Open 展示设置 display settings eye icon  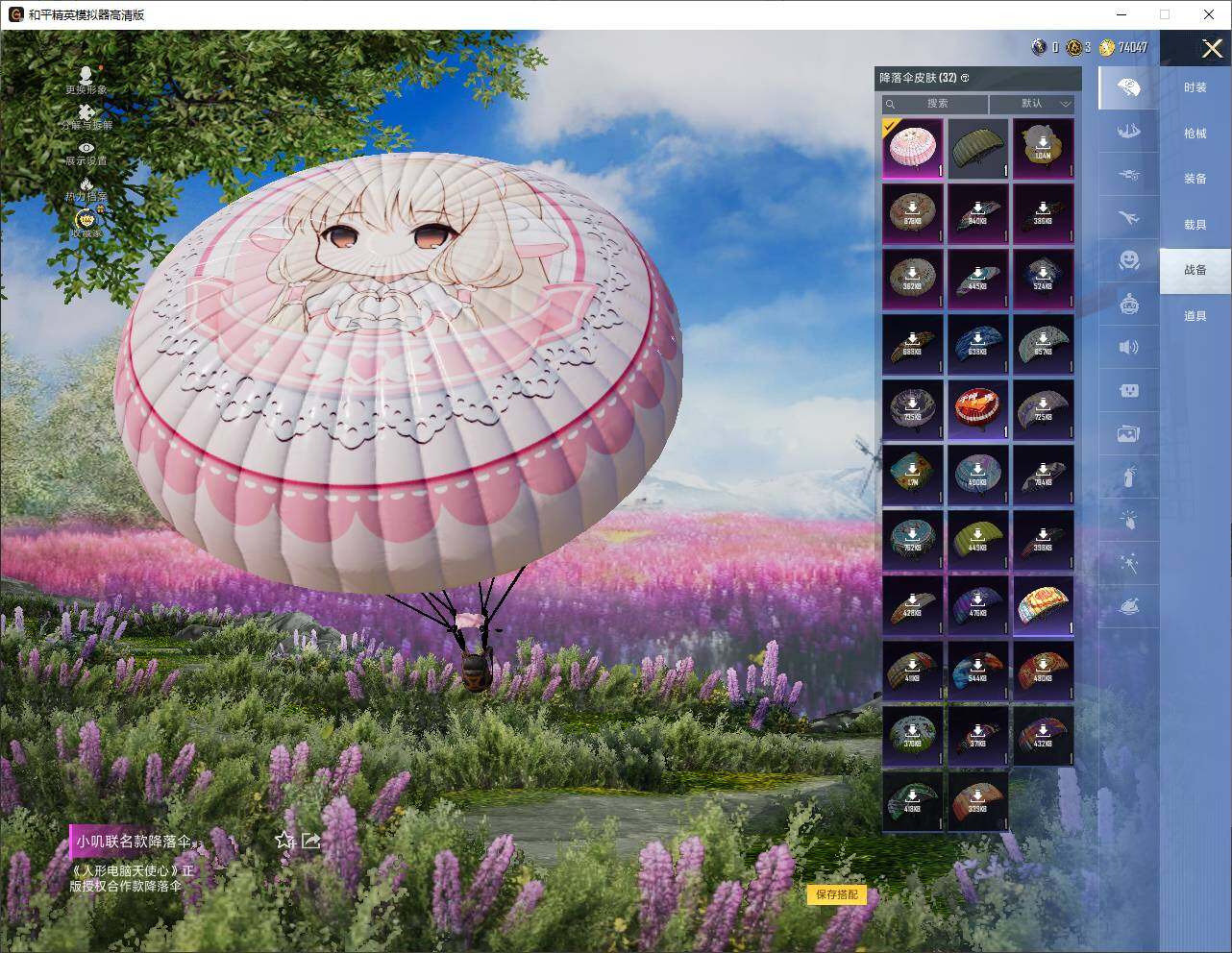(86, 153)
